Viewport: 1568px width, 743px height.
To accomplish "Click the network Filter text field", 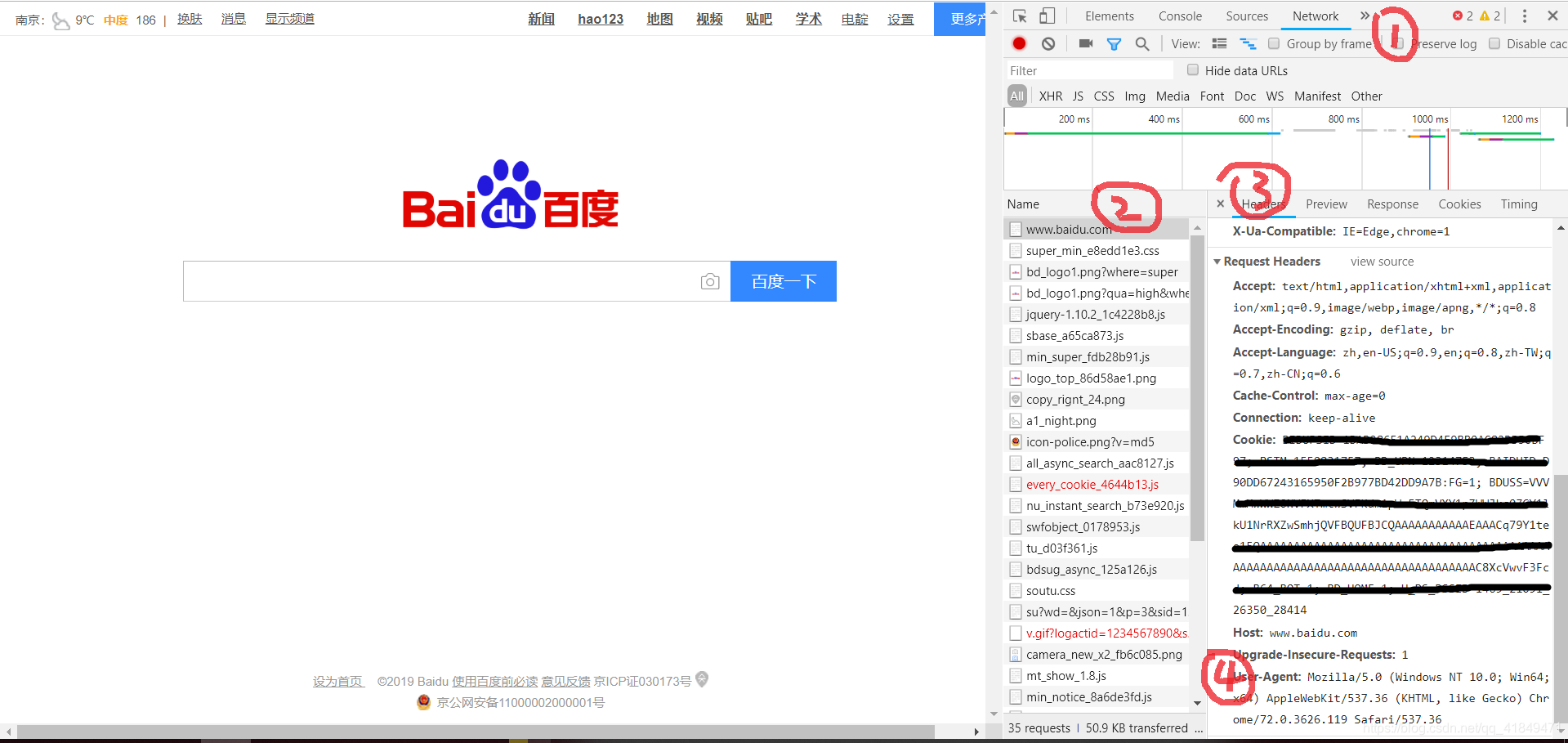I will tap(1089, 70).
